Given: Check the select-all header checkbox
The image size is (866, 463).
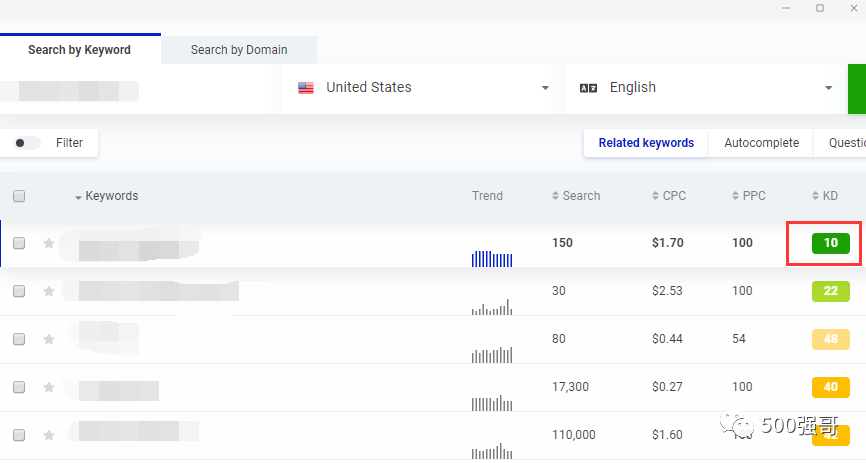Looking at the screenshot, I should point(19,196).
